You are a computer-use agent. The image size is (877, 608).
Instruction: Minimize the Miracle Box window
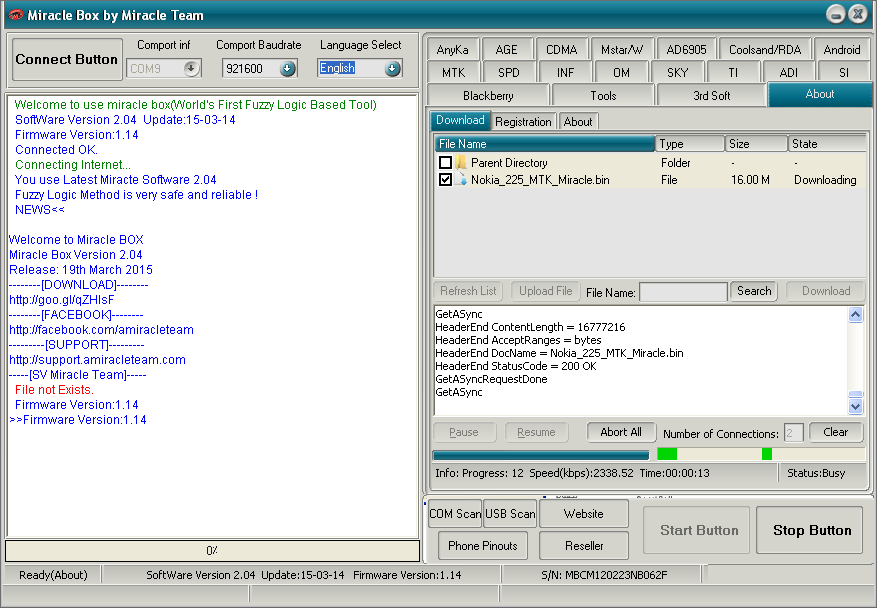click(x=836, y=14)
